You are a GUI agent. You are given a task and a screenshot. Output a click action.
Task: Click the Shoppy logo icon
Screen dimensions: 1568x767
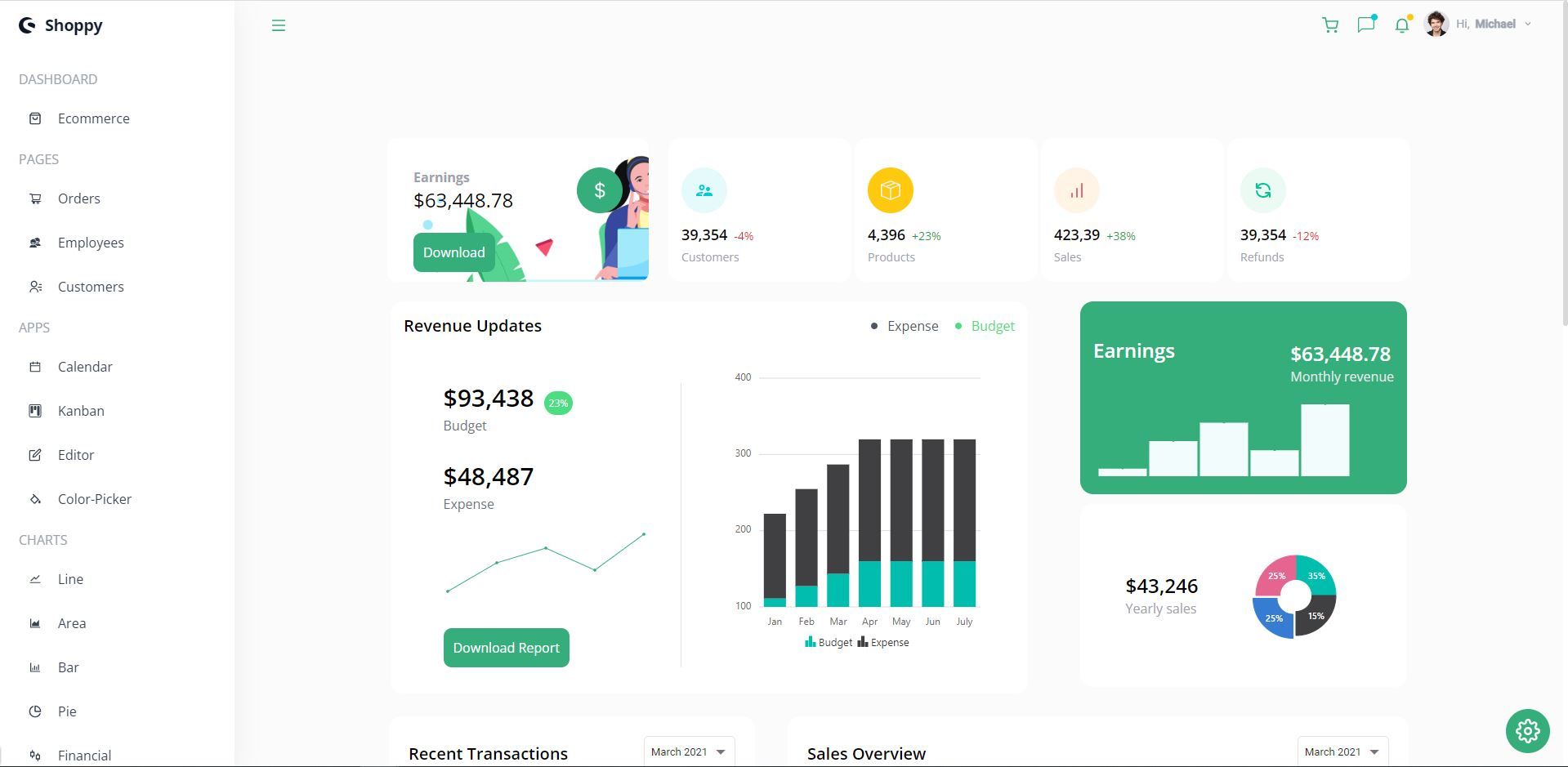(x=27, y=25)
